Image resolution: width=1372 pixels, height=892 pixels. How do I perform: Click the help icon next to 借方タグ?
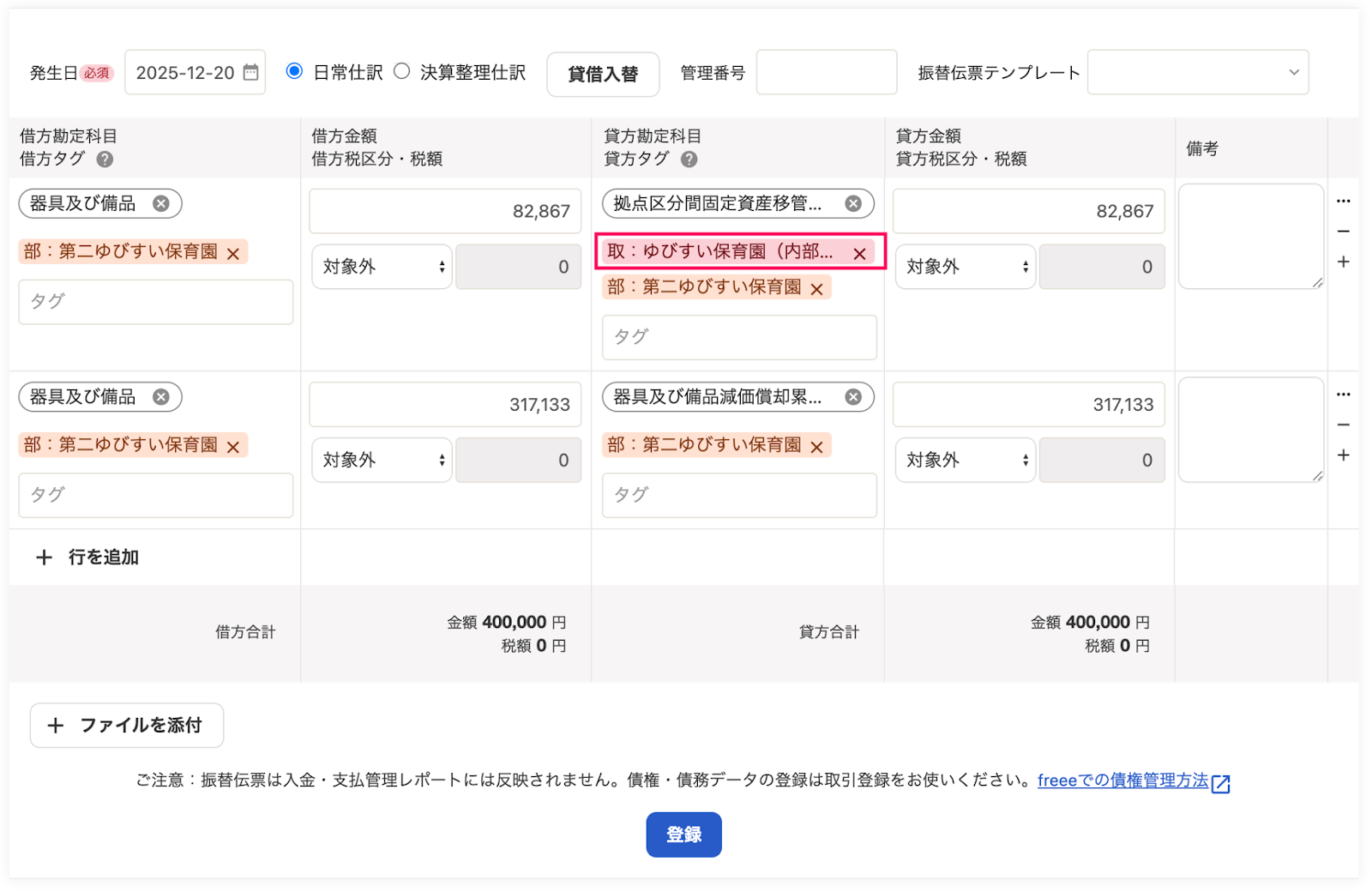click(x=103, y=159)
